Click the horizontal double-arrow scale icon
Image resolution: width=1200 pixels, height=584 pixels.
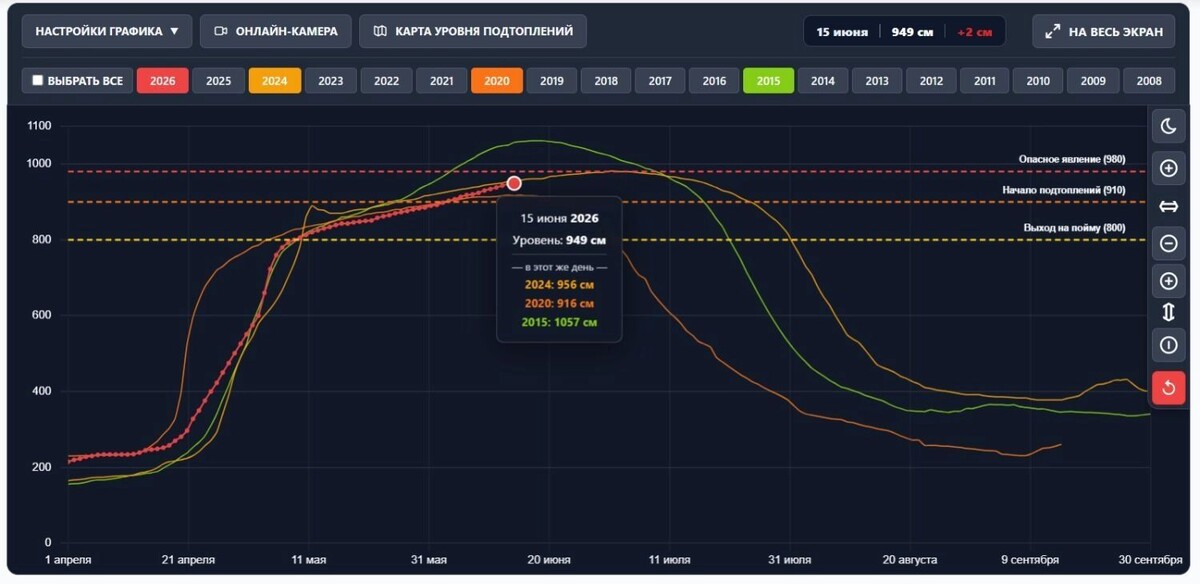pos(1168,206)
